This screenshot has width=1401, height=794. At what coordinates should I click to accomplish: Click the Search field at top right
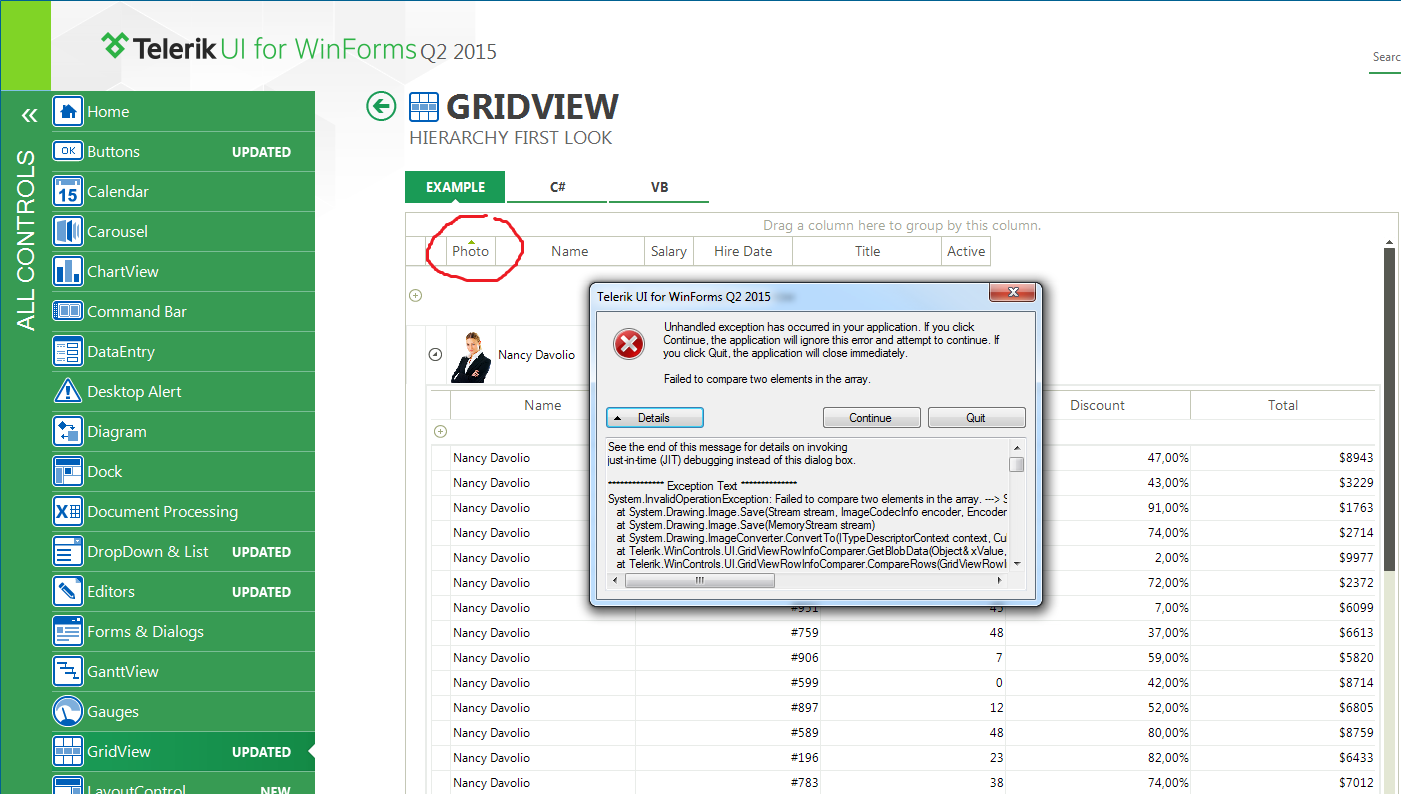pyautogui.click(x=1385, y=58)
